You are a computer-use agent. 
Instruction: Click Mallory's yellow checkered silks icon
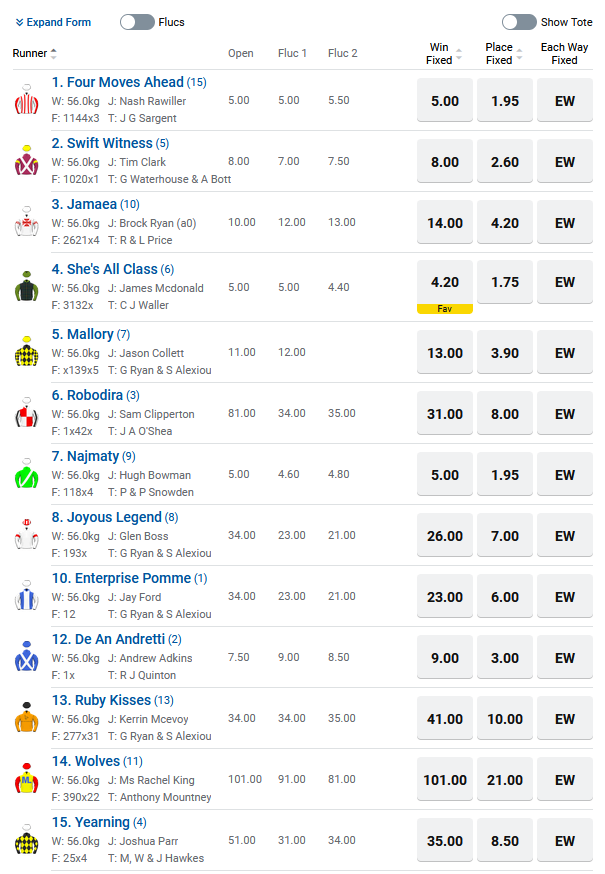[26, 352]
